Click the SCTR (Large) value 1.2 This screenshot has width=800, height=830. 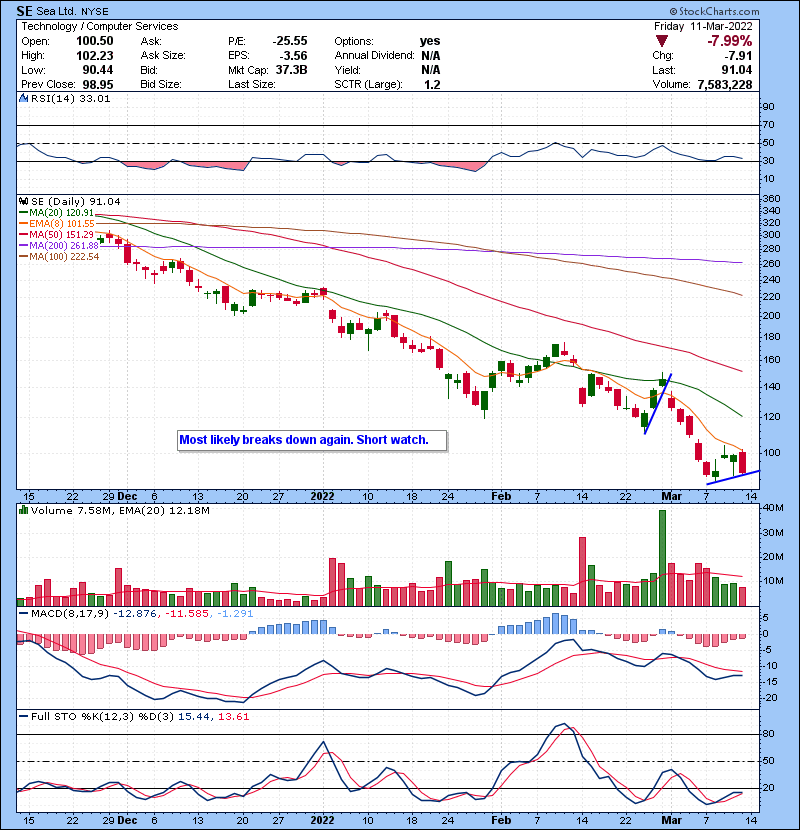click(x=432, y=84)
